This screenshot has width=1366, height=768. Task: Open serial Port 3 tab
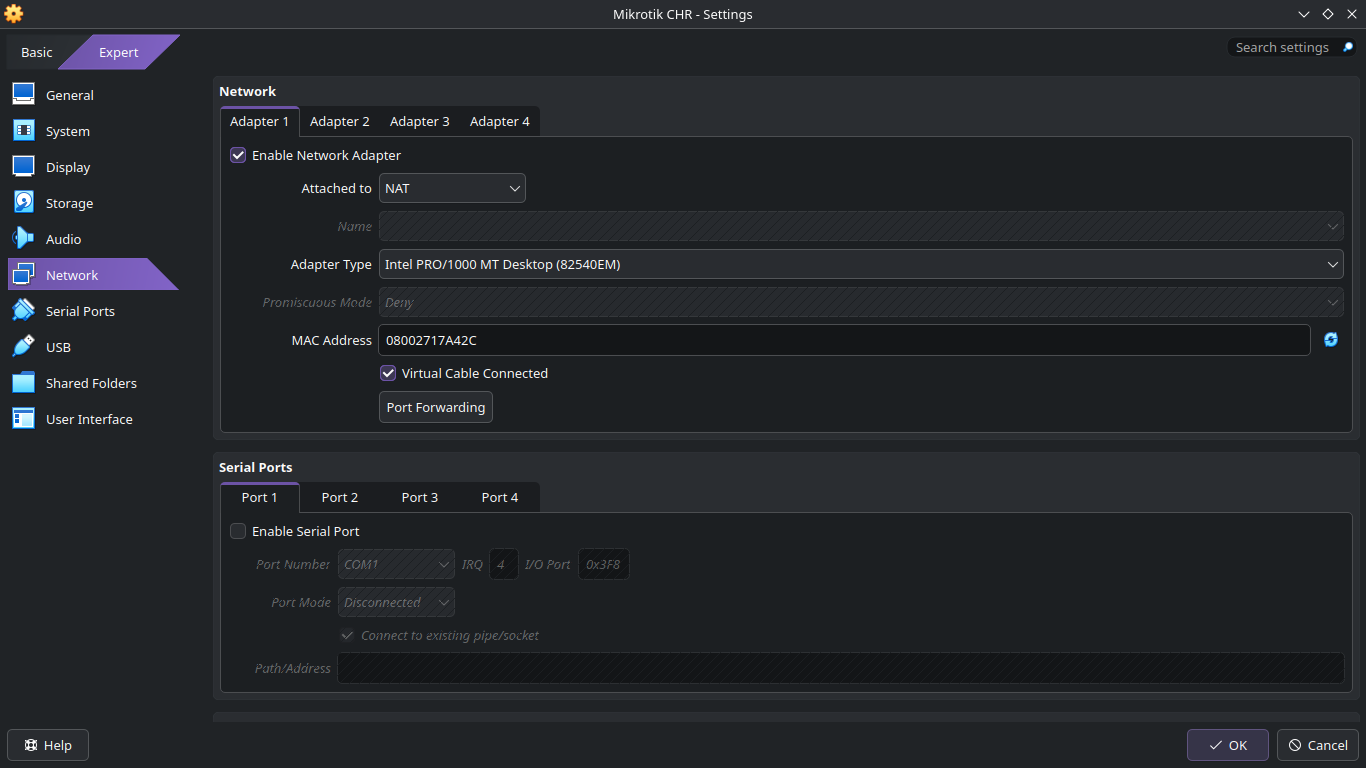point(420,497)
